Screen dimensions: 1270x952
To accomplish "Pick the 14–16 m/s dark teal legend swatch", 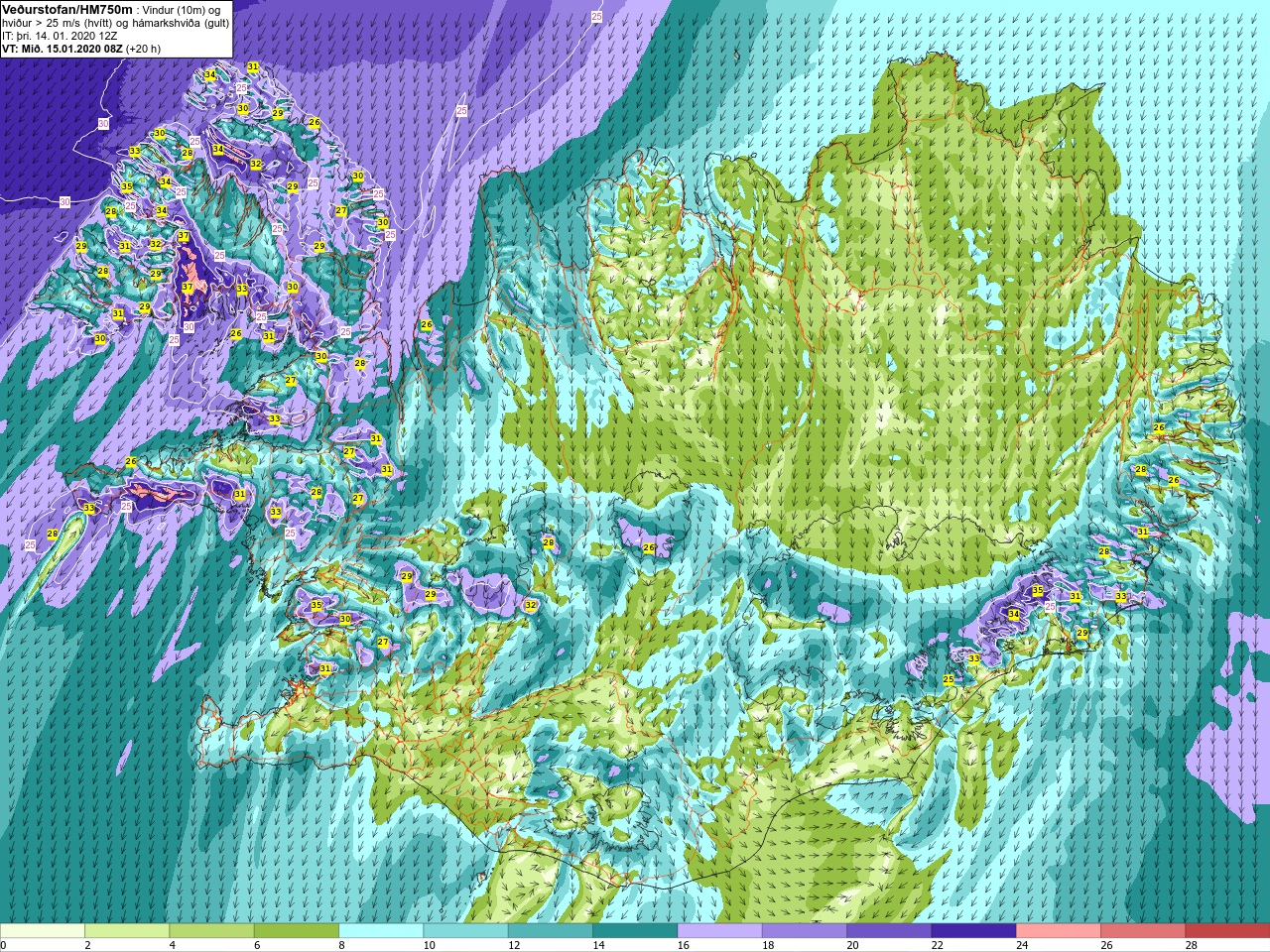I will coord(635,931).
